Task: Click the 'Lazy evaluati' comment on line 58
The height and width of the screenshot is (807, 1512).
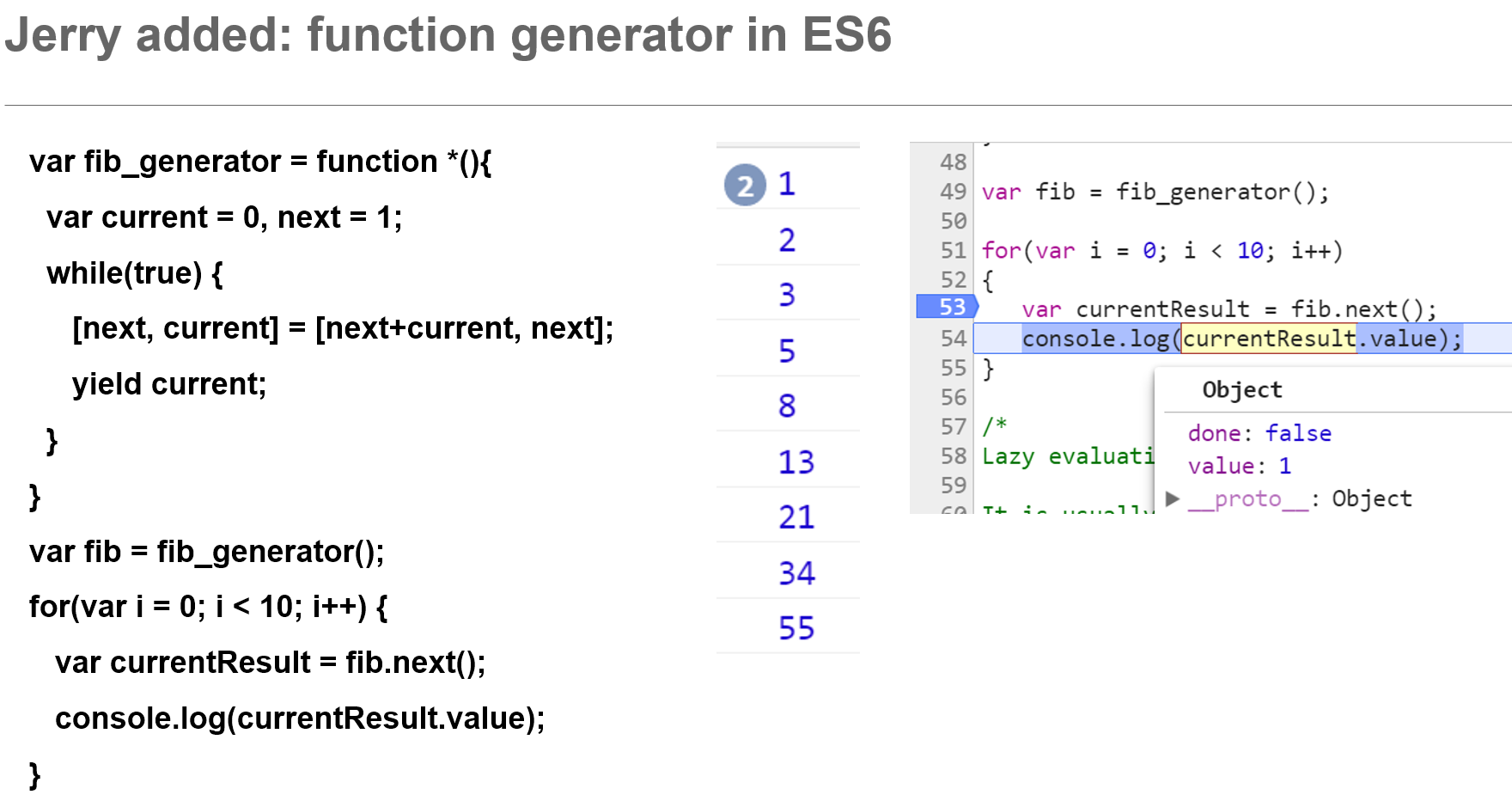Action: pyautogui.click(x=1068, y=456)
